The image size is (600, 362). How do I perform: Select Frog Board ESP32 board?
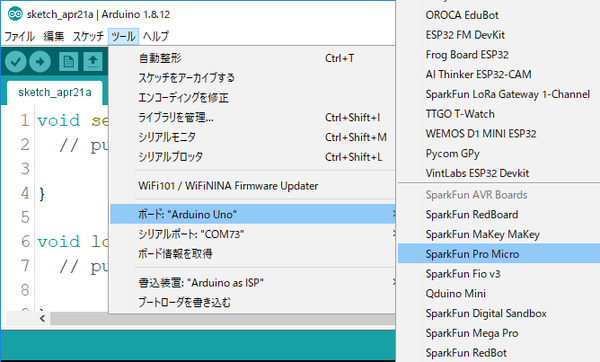coord(499,55)
